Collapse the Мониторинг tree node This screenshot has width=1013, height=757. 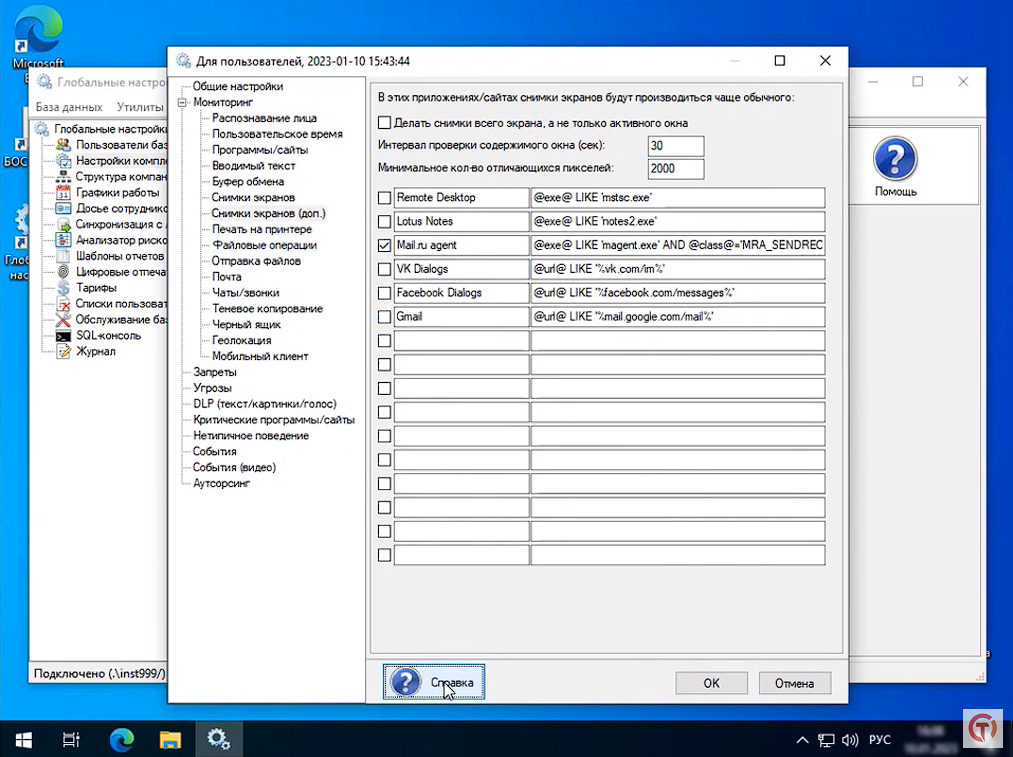pos(182,102)
